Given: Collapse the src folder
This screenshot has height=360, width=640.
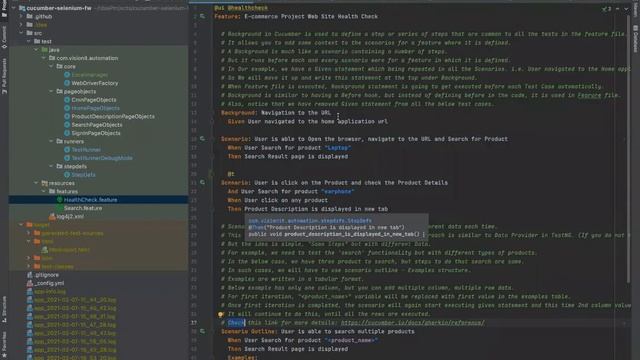Looking at the screenshot, I should point(21,33).
